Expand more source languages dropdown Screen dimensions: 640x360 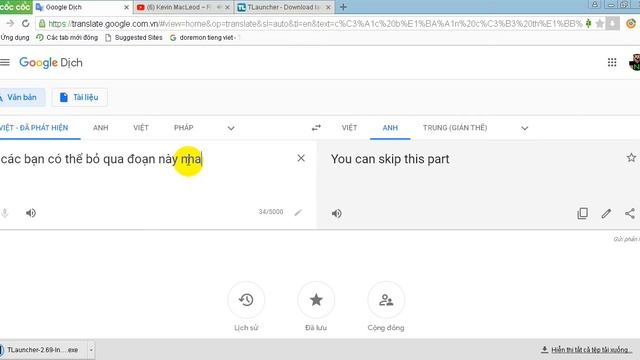(231, 128)
